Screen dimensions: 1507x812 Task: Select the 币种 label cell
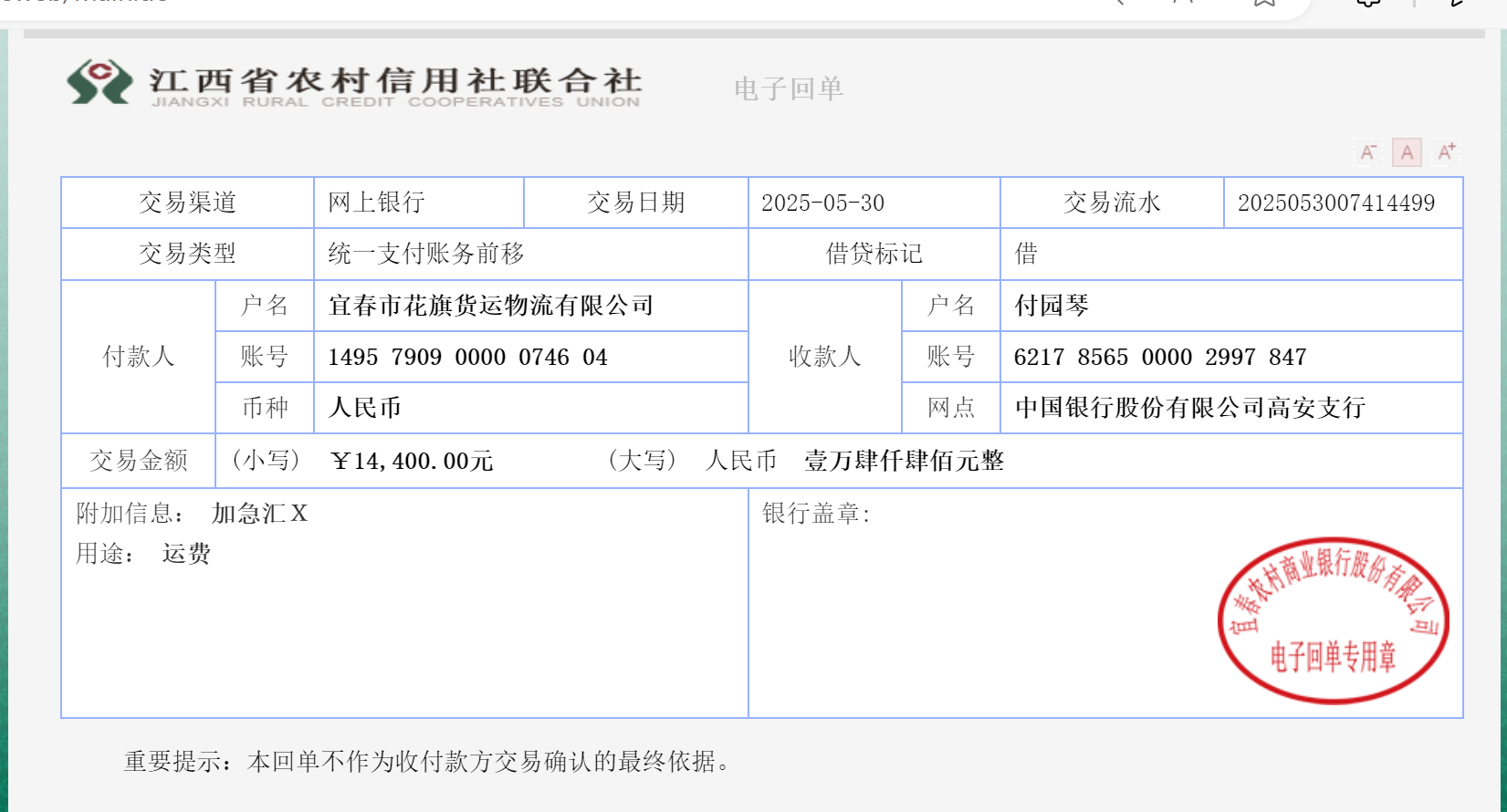click(x=265, y=408)
